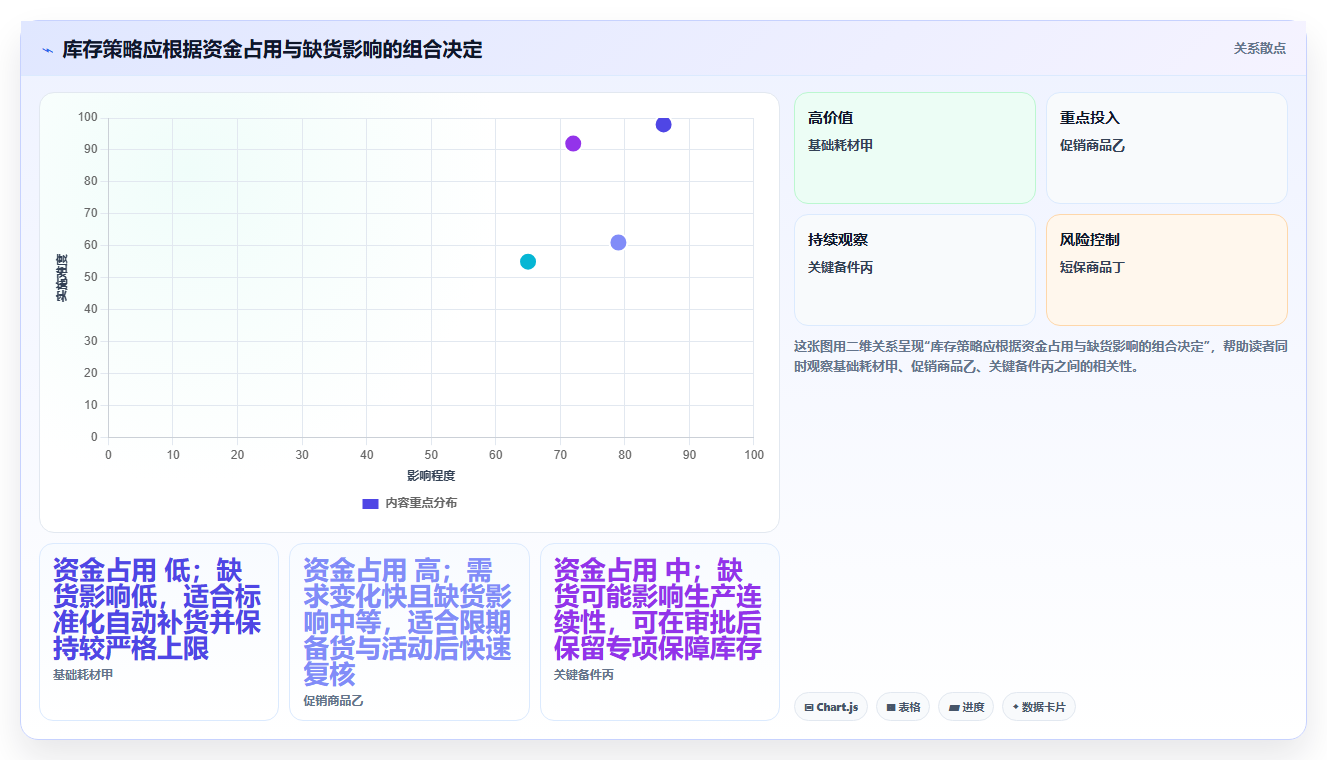Select the dark blue scatter point near 98

[663, 124]
